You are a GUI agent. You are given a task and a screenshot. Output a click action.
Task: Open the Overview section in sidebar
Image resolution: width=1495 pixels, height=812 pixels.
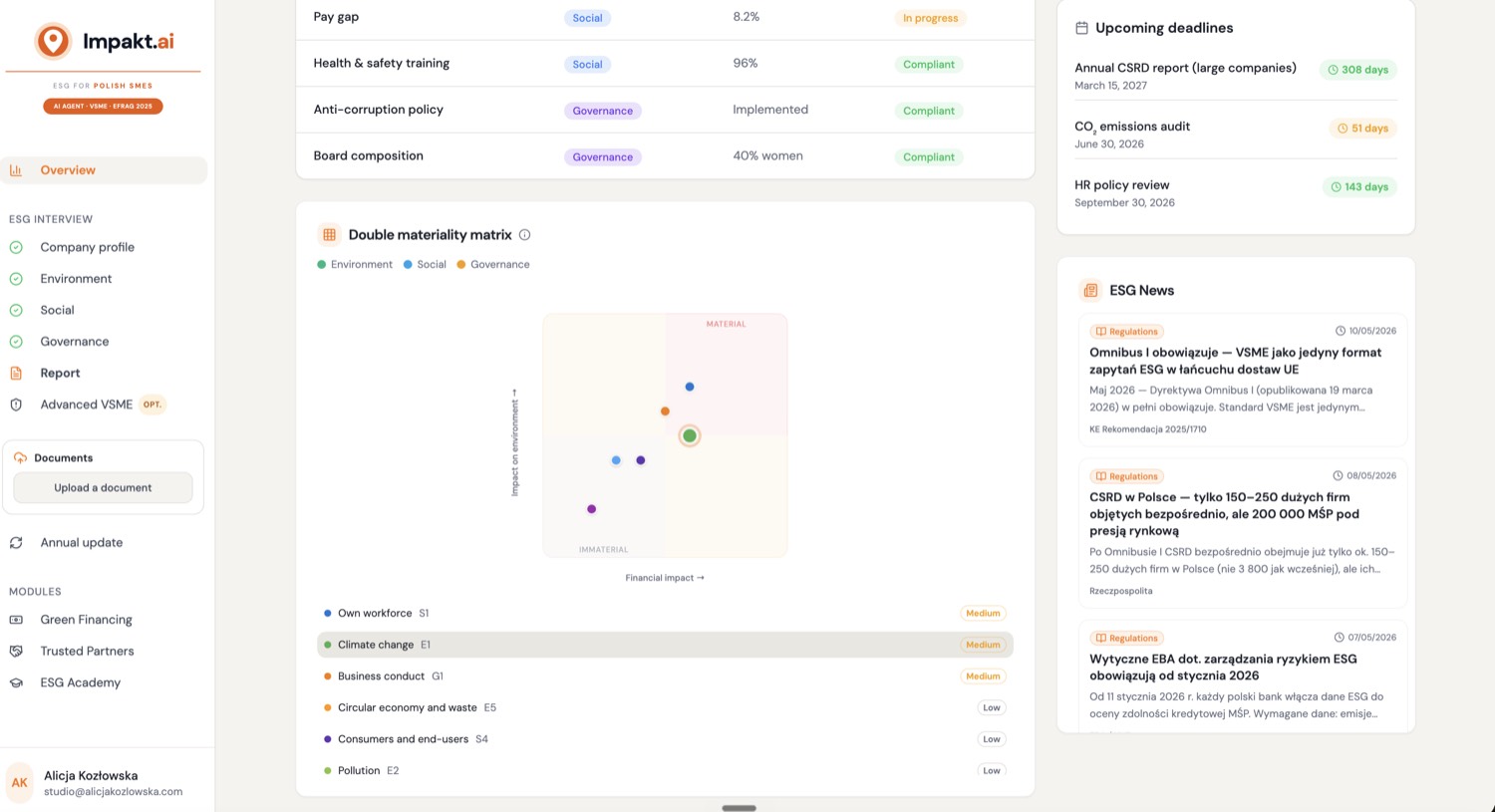tap(104, 170)
